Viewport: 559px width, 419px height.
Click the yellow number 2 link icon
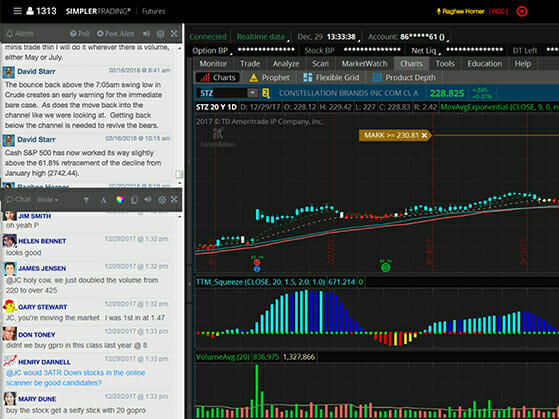tap(266, 93)
